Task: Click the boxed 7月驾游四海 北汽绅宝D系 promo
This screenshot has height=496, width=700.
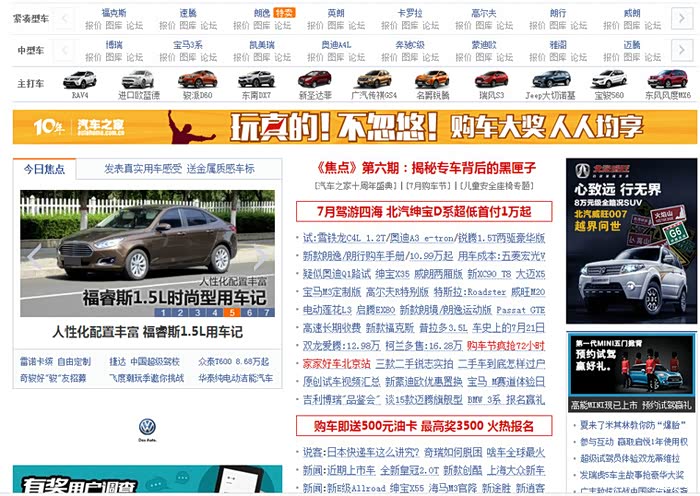Action: point(424,212)
